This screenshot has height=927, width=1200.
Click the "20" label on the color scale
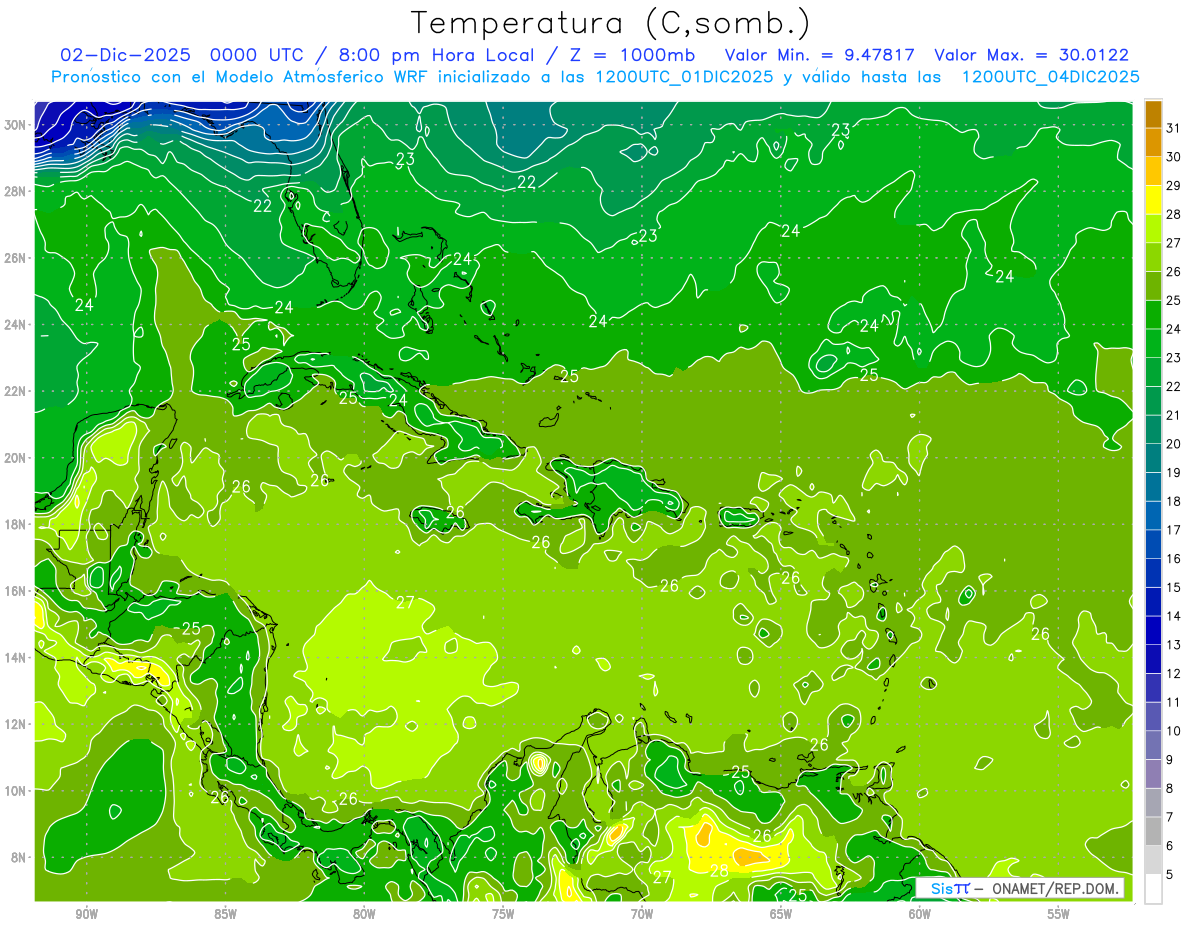(1173, 443)
